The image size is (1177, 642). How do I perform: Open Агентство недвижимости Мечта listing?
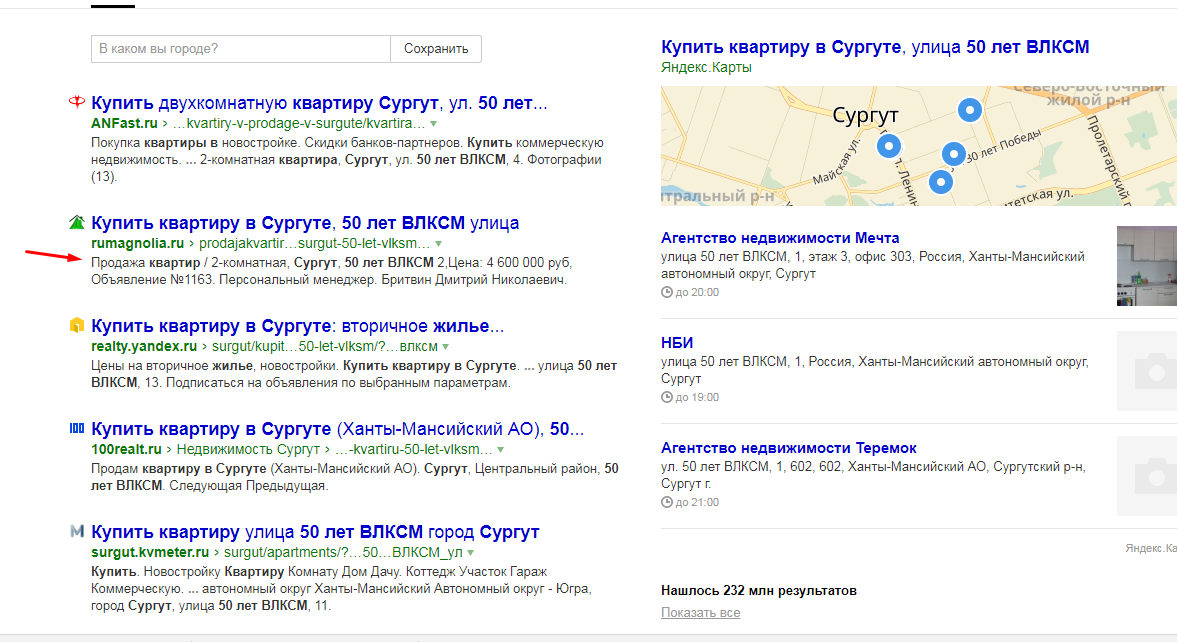pyautogui.click(x=780, y=238)
